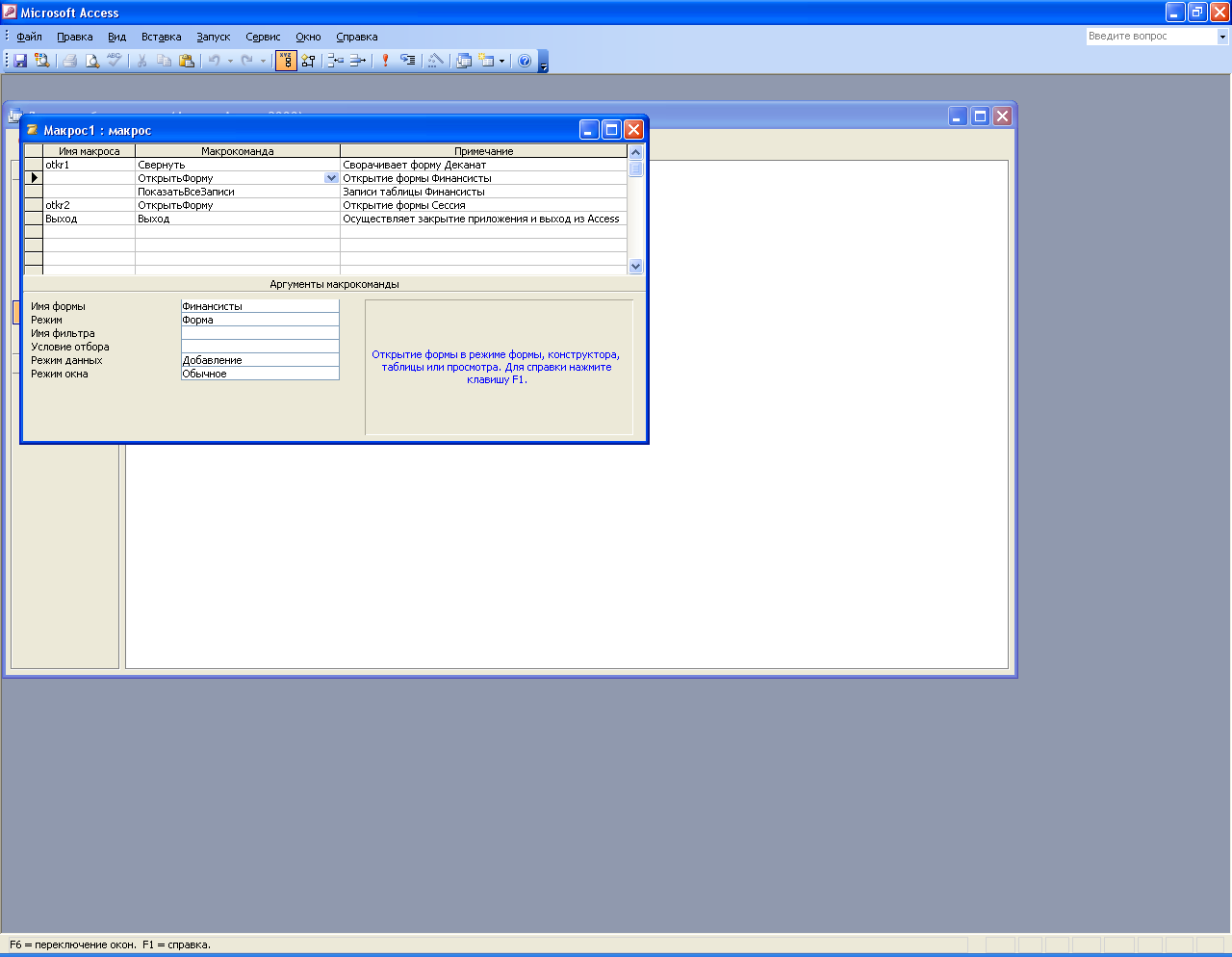Minimize the Макрос1 macro window

tap(589, 129)
